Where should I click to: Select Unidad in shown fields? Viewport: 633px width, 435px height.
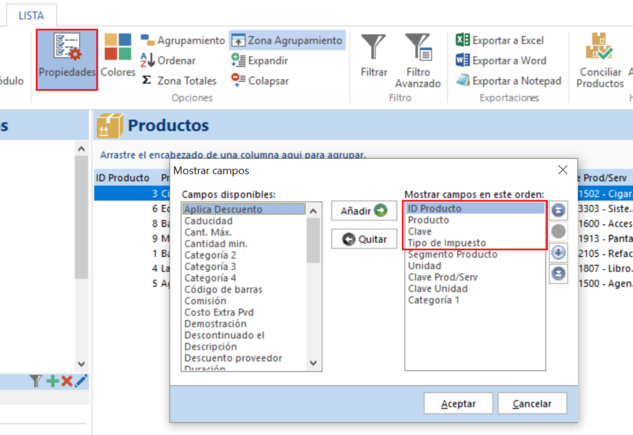tap(475, 266)
